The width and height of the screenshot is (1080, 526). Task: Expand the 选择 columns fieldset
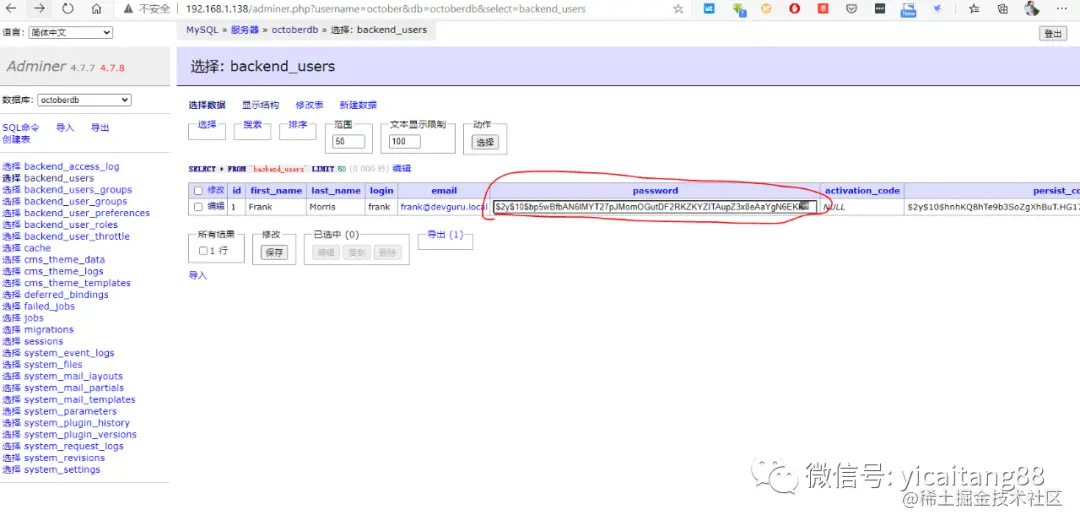207,125
